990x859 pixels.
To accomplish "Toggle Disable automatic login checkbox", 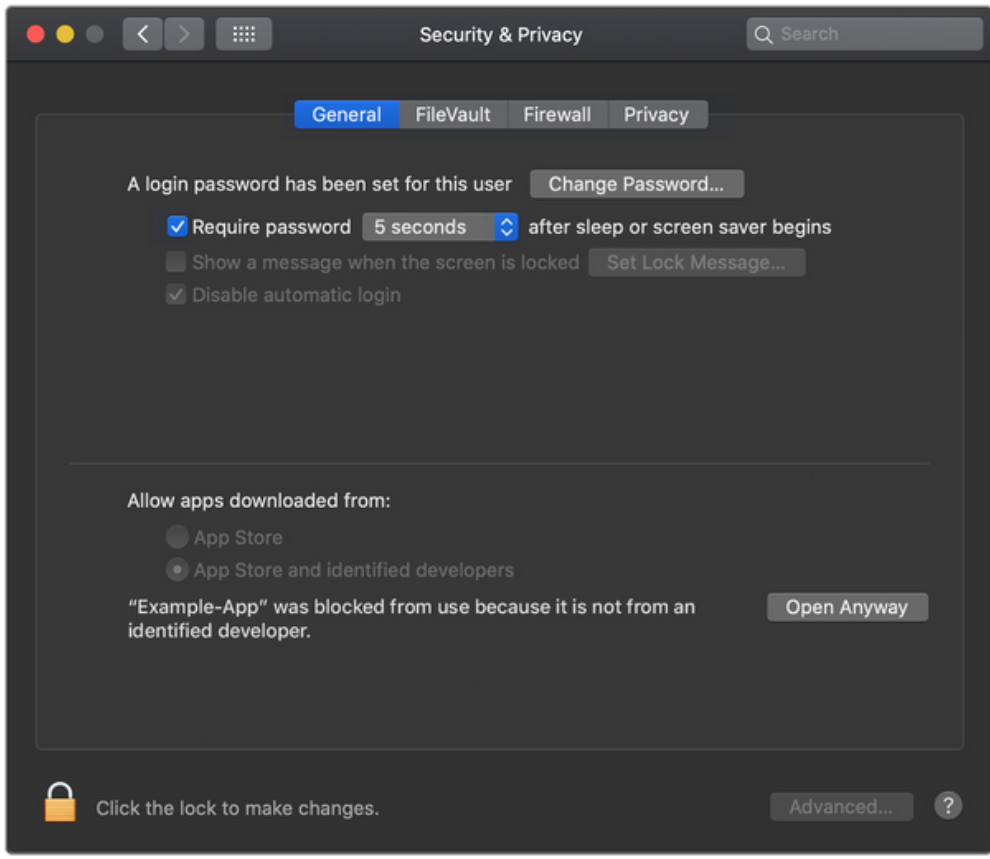I will (x=177, y=295).
